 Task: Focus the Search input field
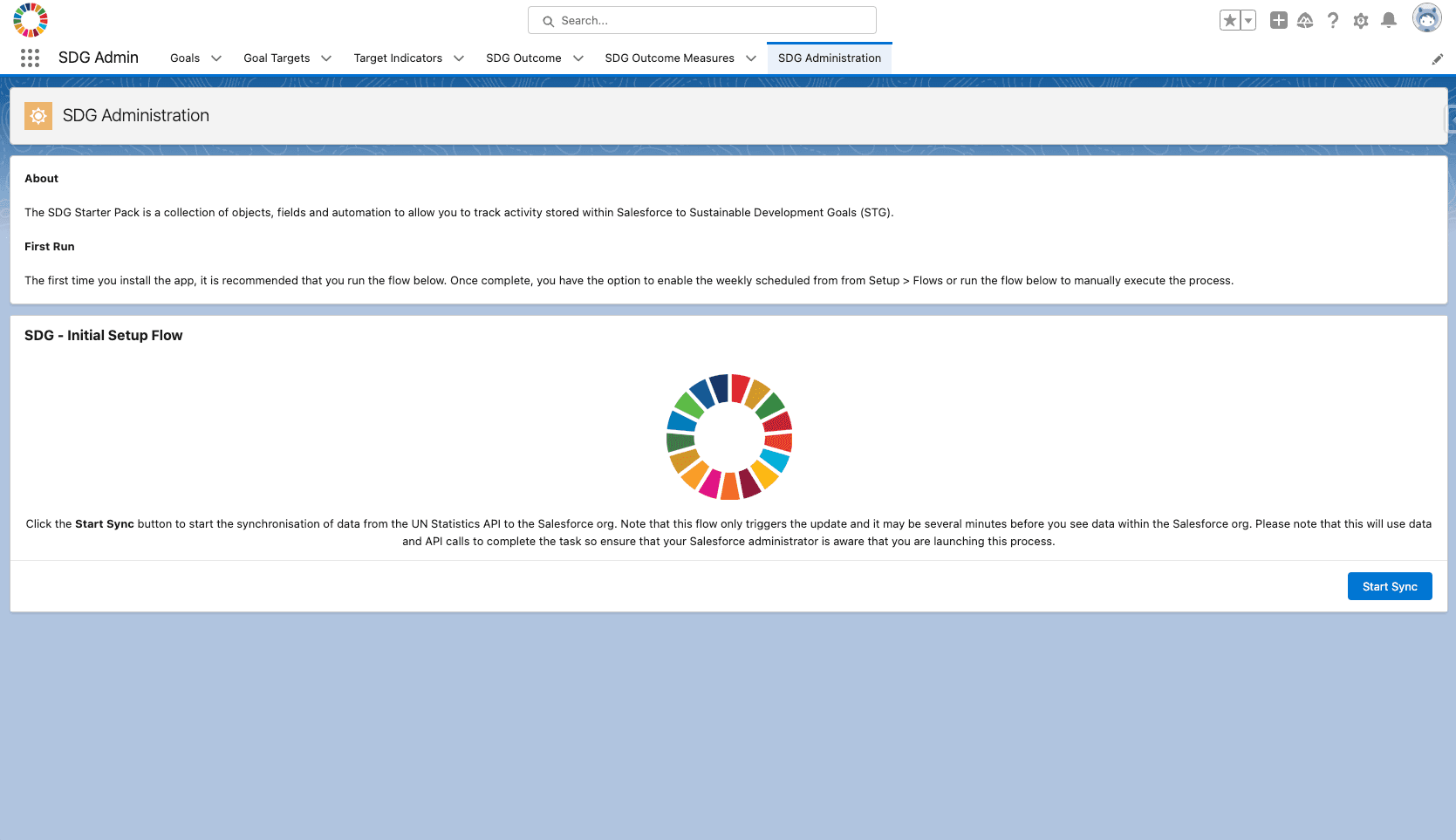click(x=702, y=20)
